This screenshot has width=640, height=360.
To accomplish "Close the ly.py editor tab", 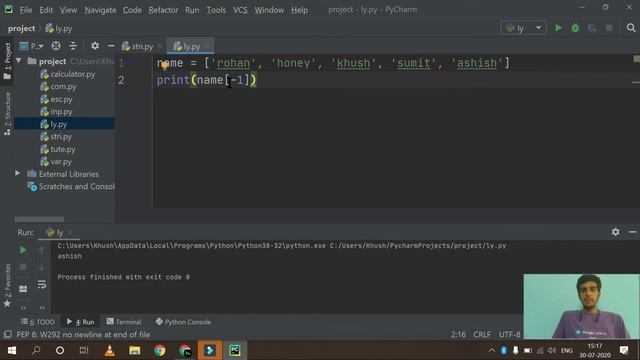I will tap(207, 46).
